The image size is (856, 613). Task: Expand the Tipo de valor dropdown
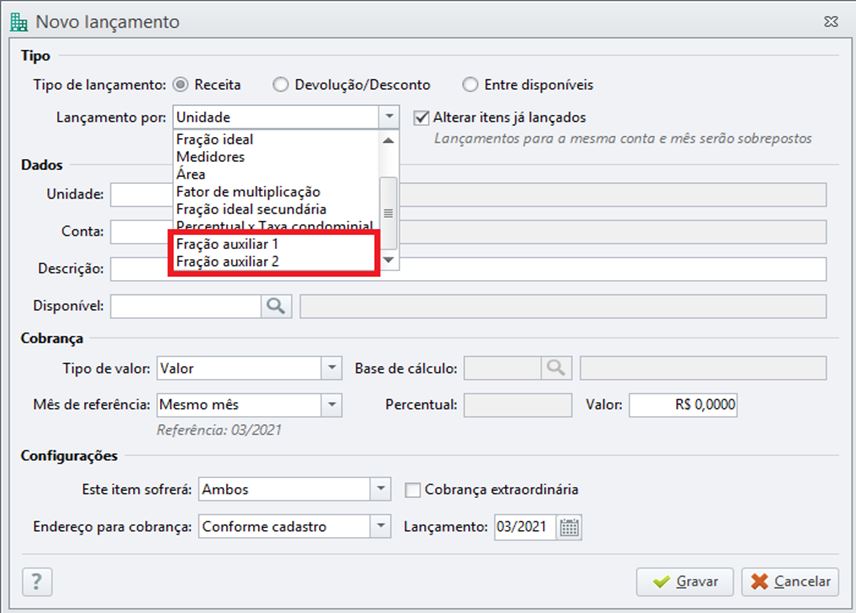click(x=331, y=368)
